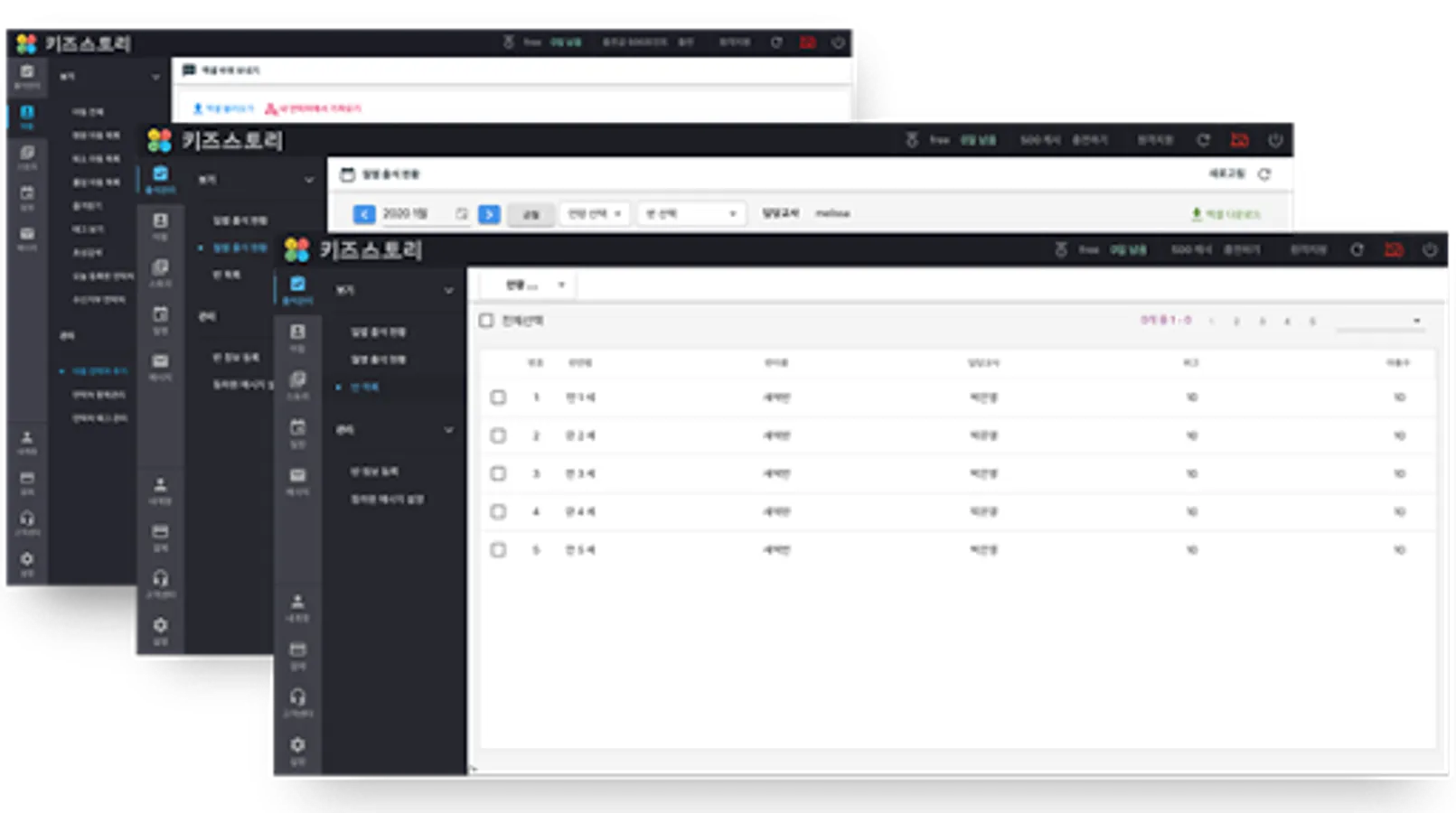Tick the checkbox for table row 3
This screenshot has height=813, width=1456.
pos(498,473)
